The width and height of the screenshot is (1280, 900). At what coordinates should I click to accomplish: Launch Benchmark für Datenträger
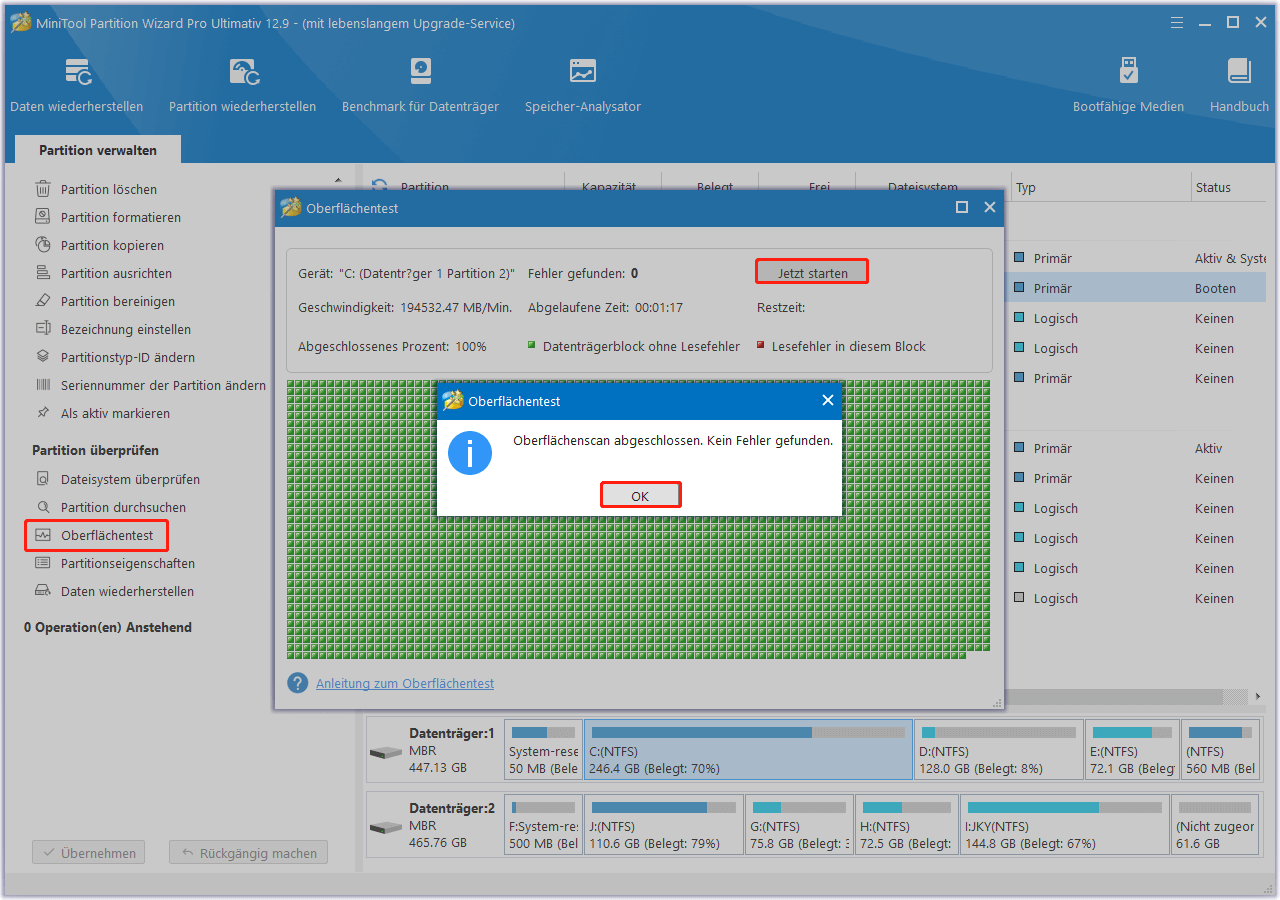click(420, 86)
